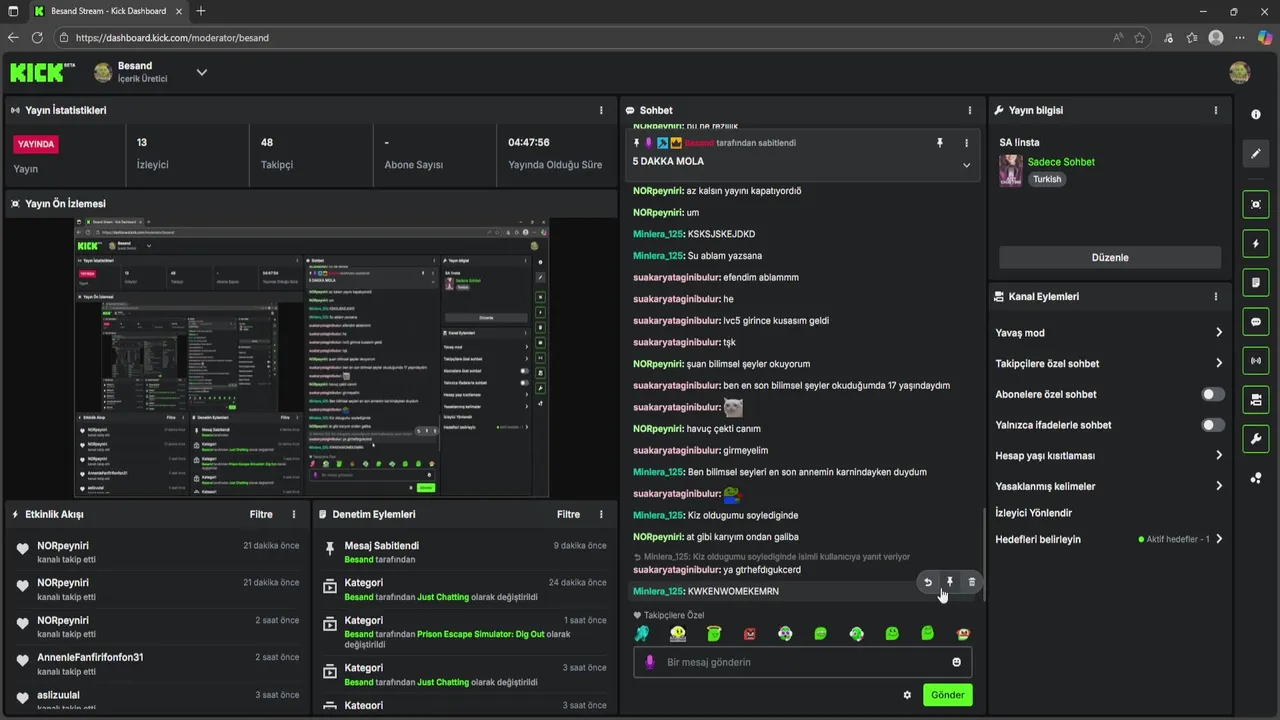Image resolution: width=1280 pixels, height=720 pixels.
Task: Delete the hovered Miniera_125 chat message
Action: click(972, 582)
